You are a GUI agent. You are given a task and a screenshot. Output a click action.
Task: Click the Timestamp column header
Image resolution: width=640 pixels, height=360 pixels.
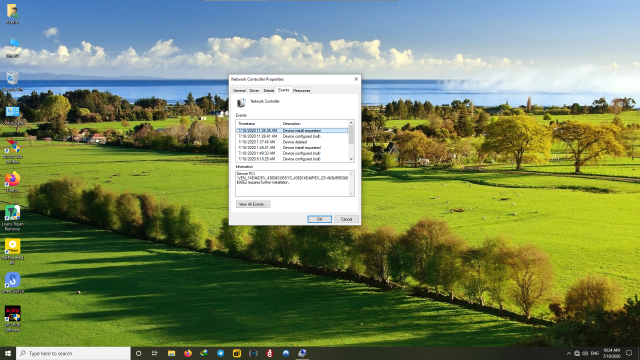(258, 123)
